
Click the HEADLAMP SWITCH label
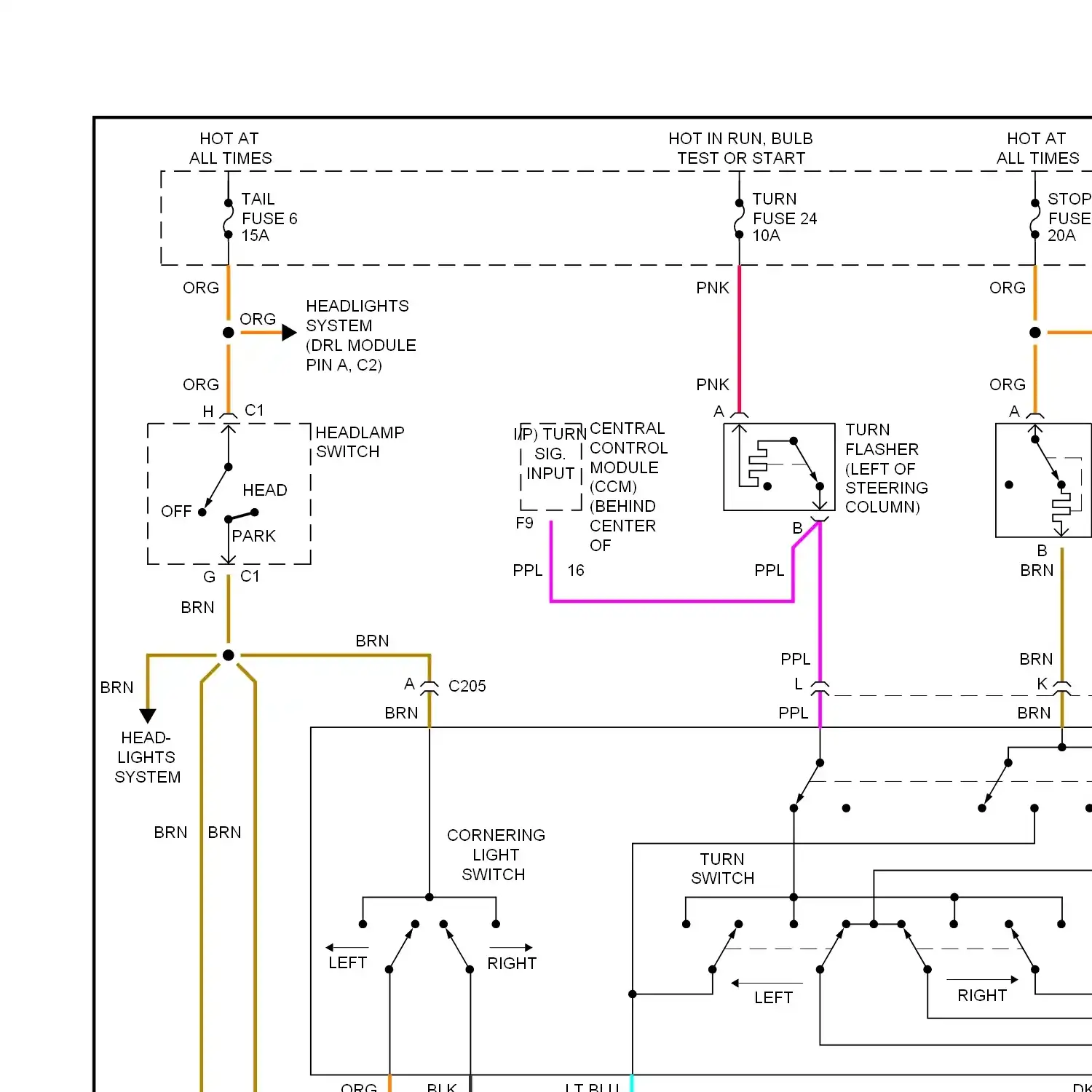click(x=360, y=442)
